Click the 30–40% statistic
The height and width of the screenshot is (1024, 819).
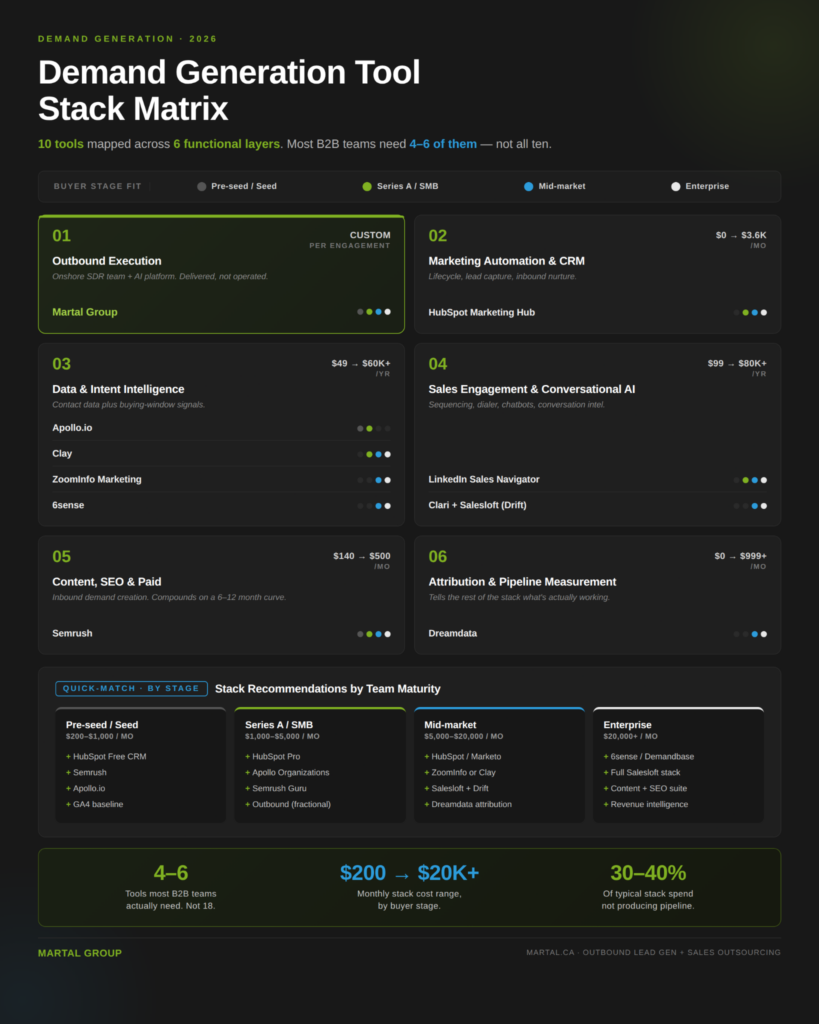click(648, 872)
